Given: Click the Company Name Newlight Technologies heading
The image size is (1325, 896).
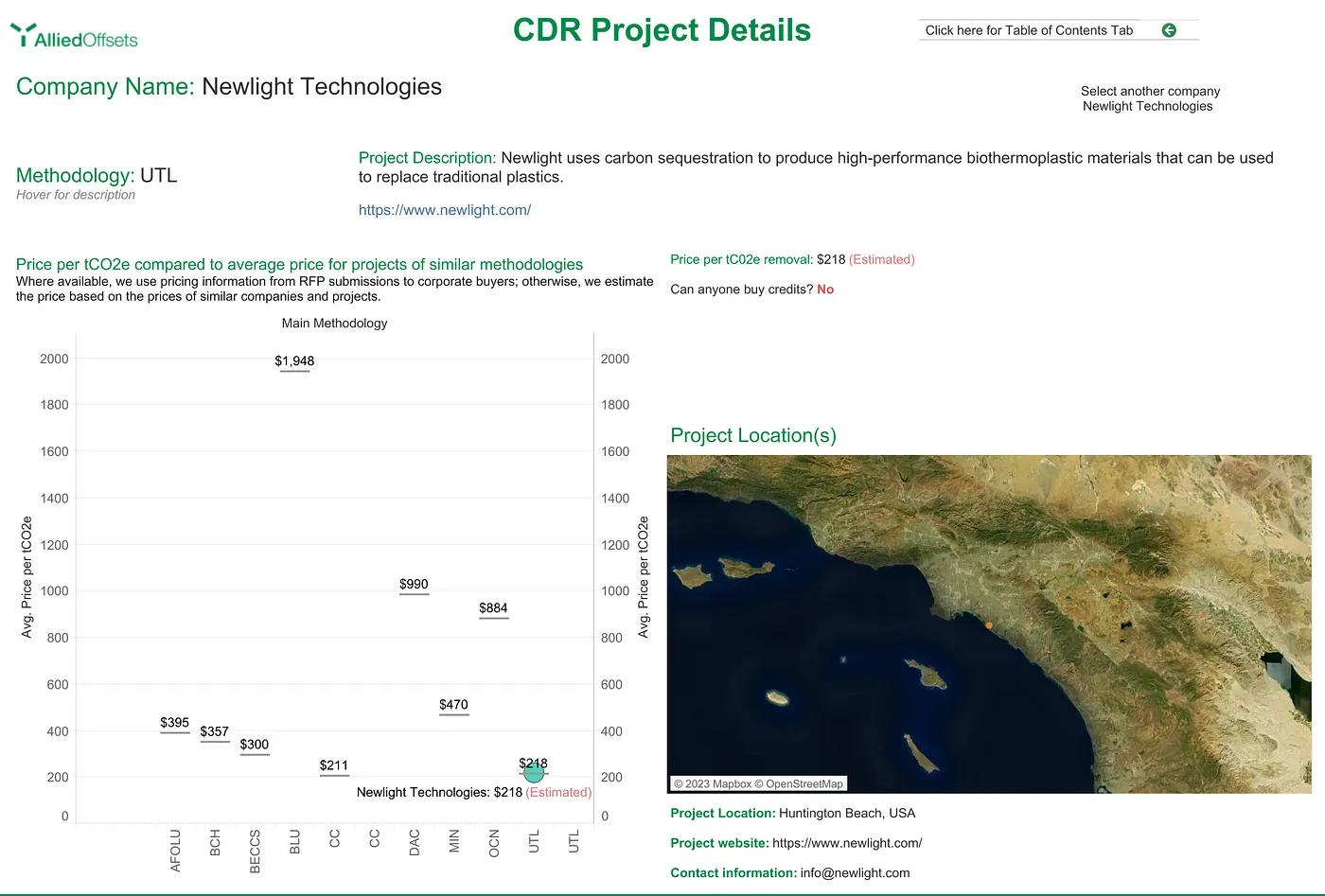Looking at the screenshot, I should pos(229,86).
